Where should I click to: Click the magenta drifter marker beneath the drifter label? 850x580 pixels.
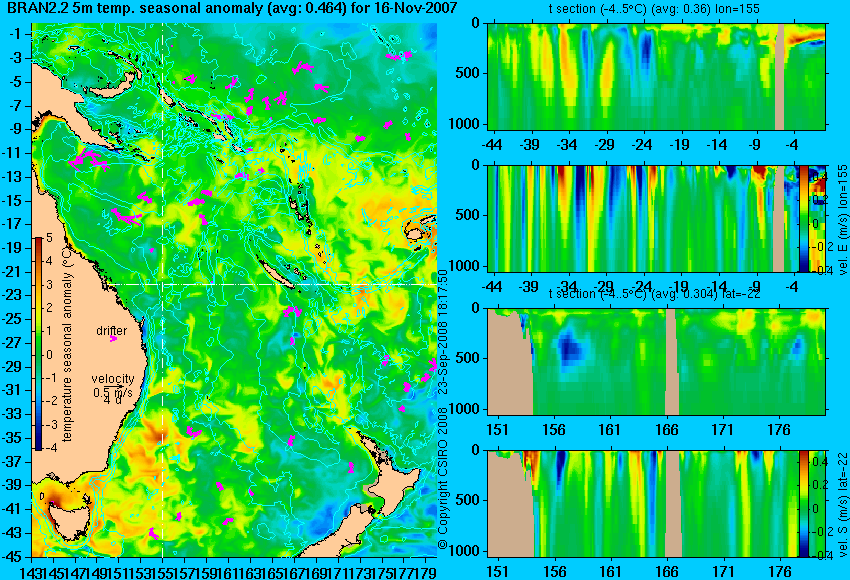click(x=113, y=339)
